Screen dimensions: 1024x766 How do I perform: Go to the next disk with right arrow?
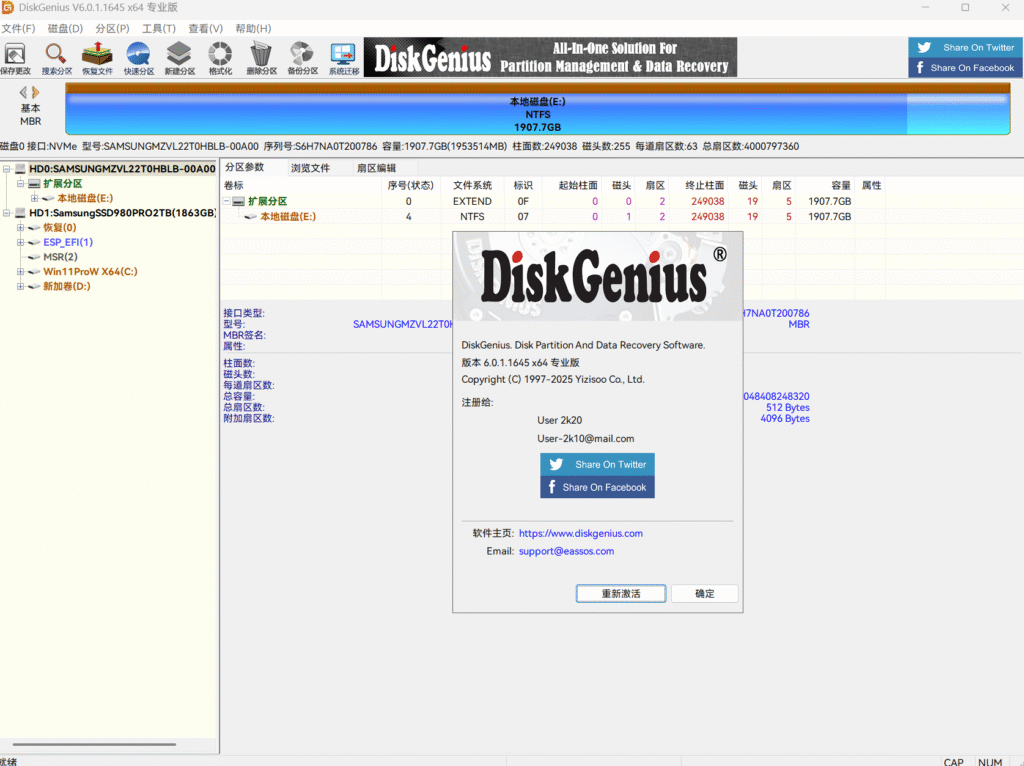tap(37, 92)
